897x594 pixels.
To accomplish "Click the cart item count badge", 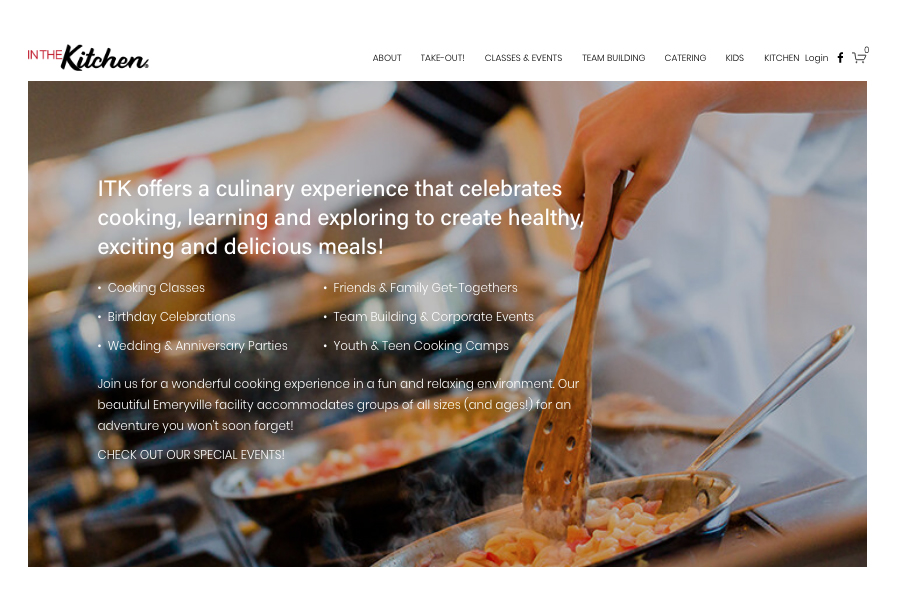I will (866, 50).
